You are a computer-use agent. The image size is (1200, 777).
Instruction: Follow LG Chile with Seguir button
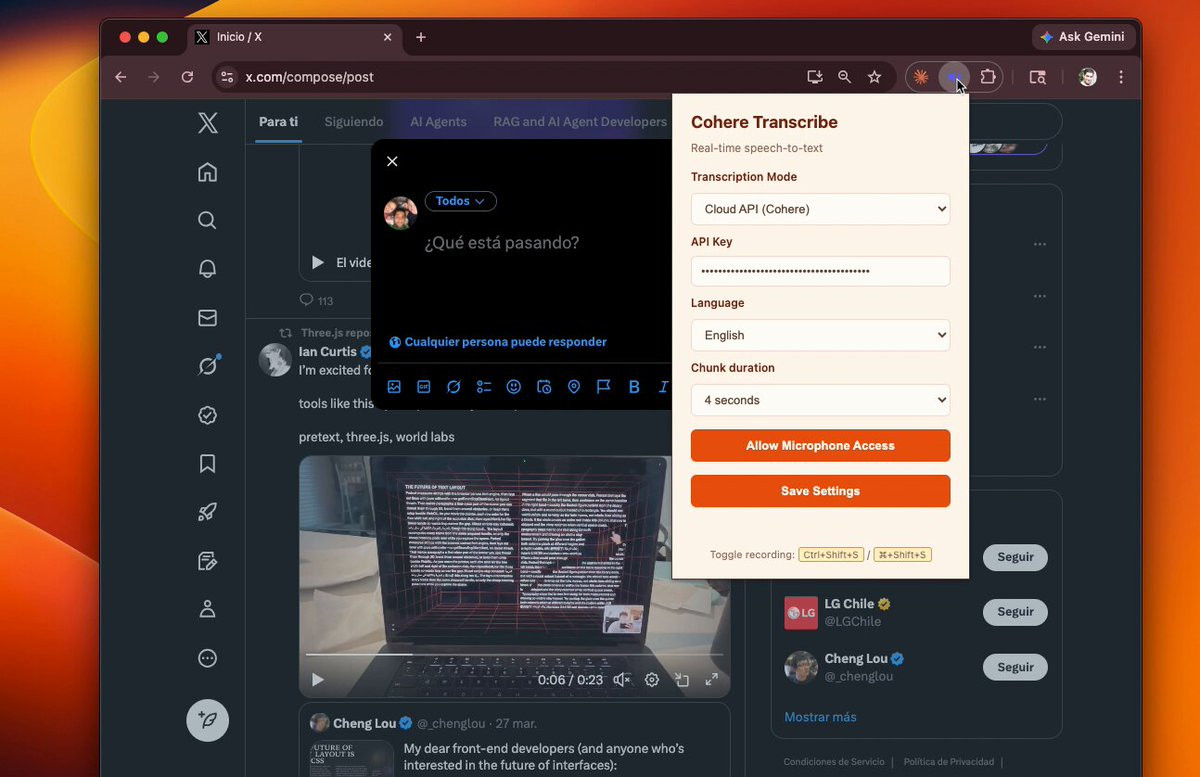1015,612
